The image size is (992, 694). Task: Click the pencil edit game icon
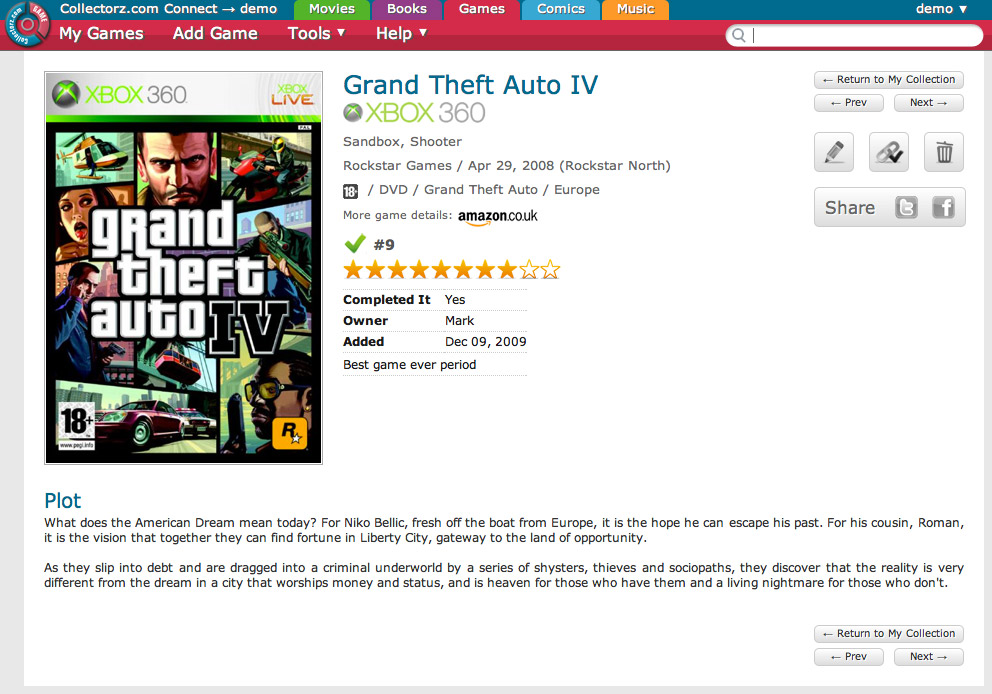(x=834, y=152)
